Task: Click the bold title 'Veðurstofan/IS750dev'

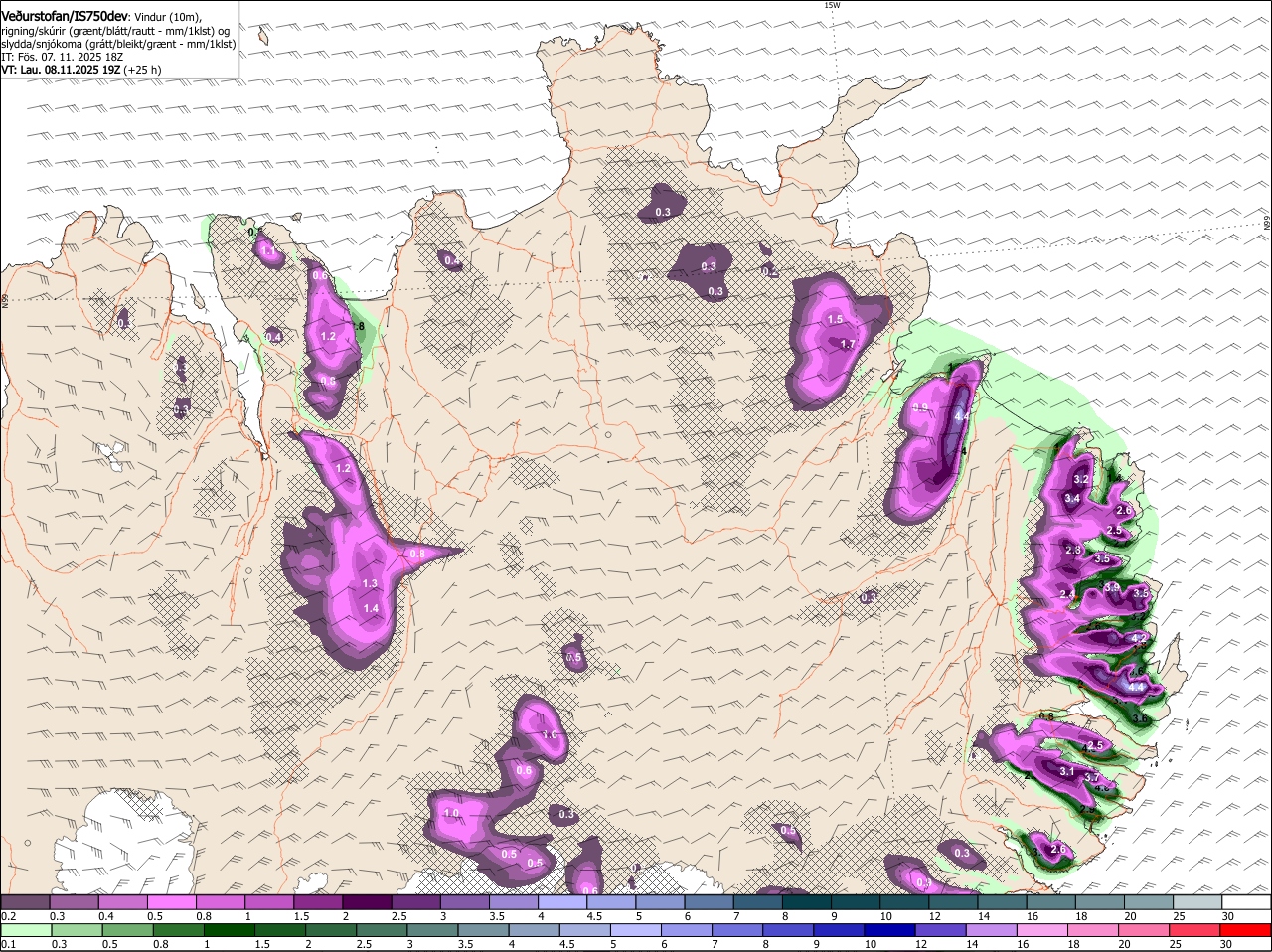Action: [65, 17]
